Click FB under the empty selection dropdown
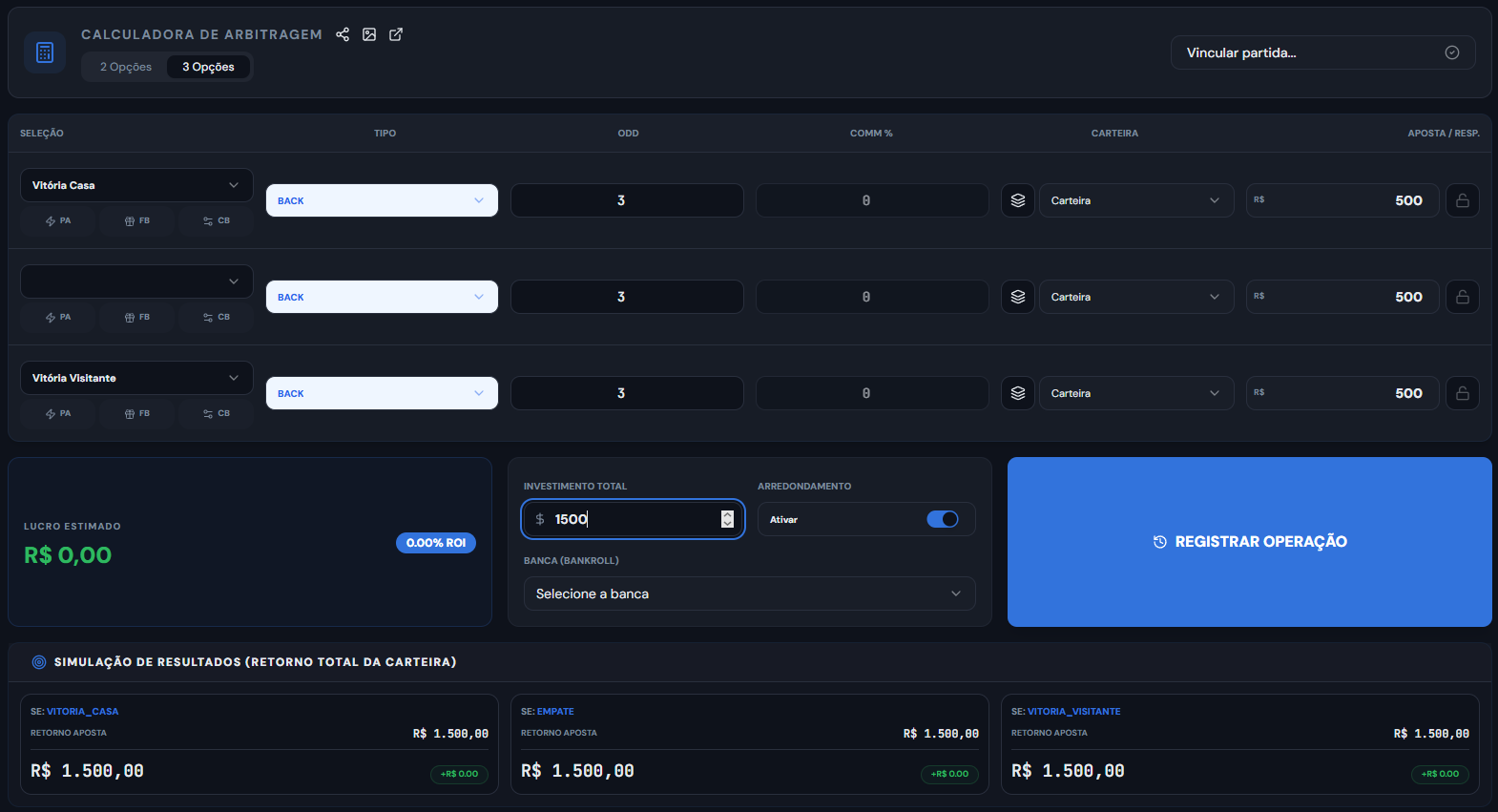Image resolution: width=1498 pixels, height=812 pixels. 137,317
